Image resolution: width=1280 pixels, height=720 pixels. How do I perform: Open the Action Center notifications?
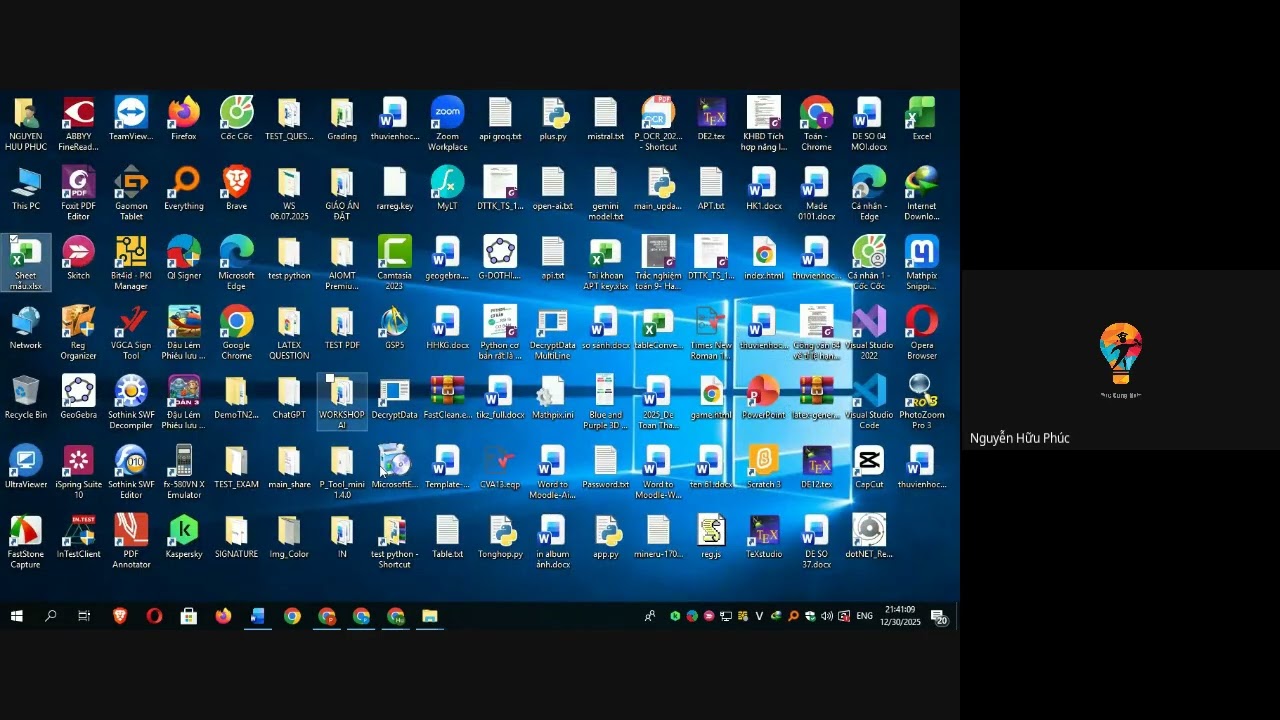point(940,617)
